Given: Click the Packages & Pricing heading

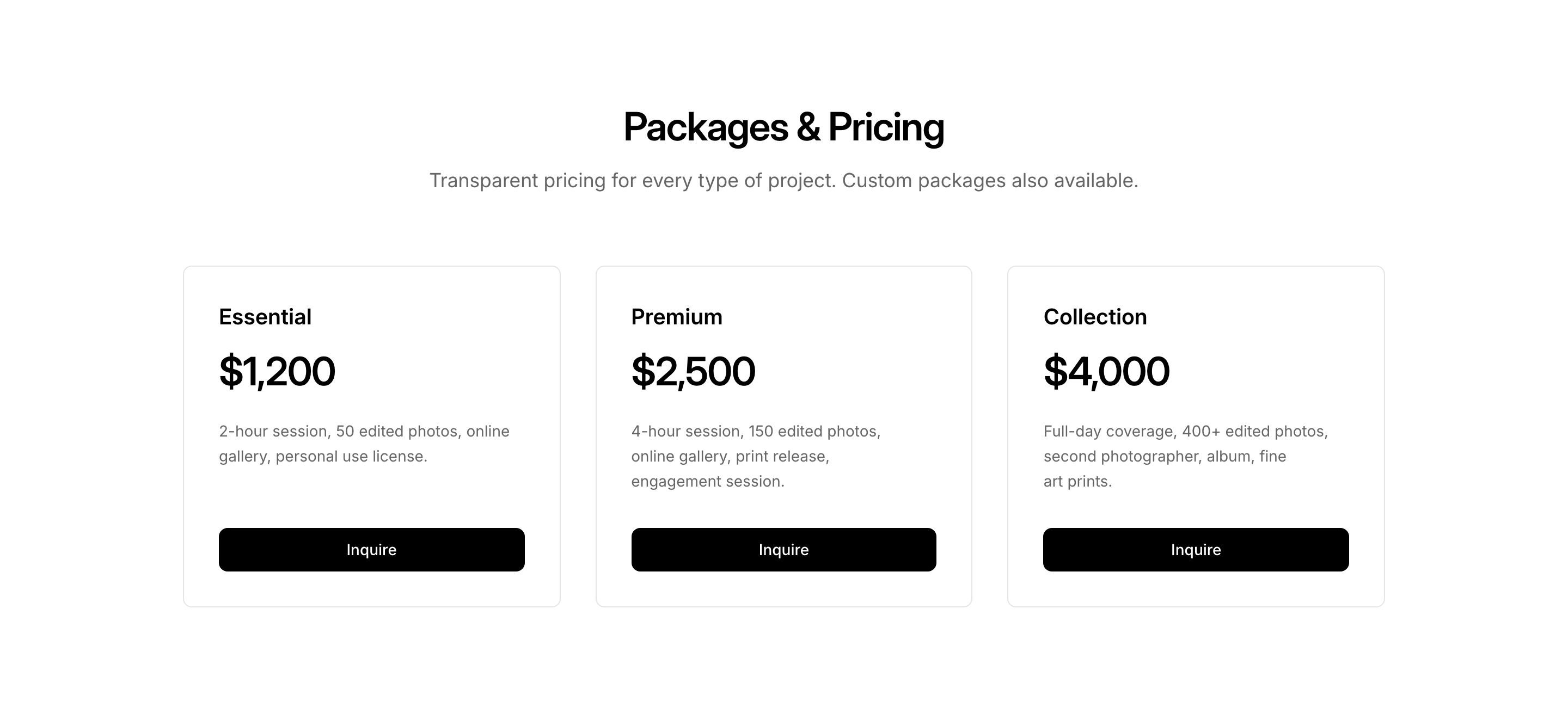Looking at the screenshot, I should coord(783,127).
